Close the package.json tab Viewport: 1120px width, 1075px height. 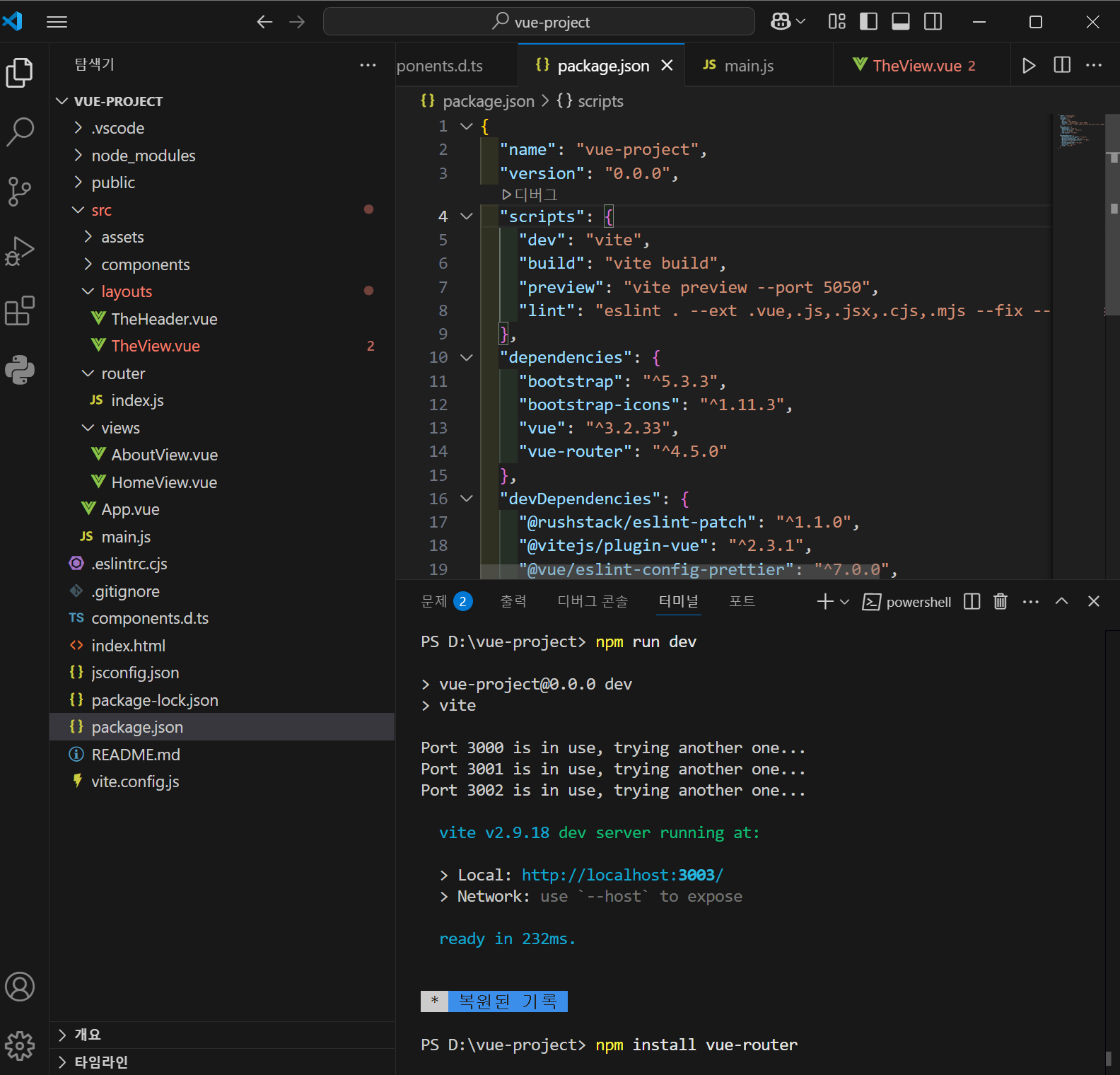tap(667, 66)
